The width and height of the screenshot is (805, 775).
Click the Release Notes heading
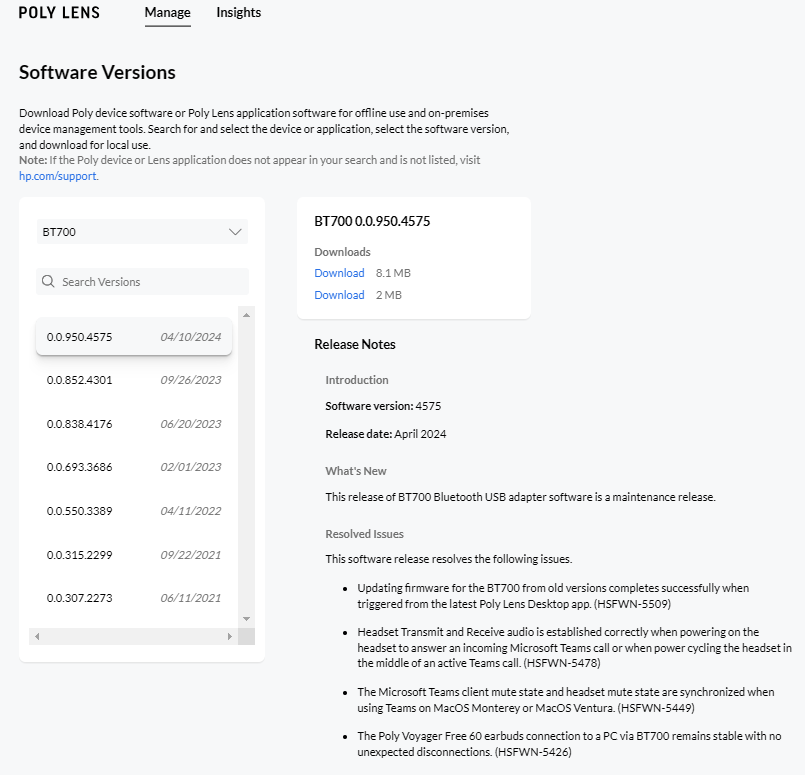tap(355, 344)
